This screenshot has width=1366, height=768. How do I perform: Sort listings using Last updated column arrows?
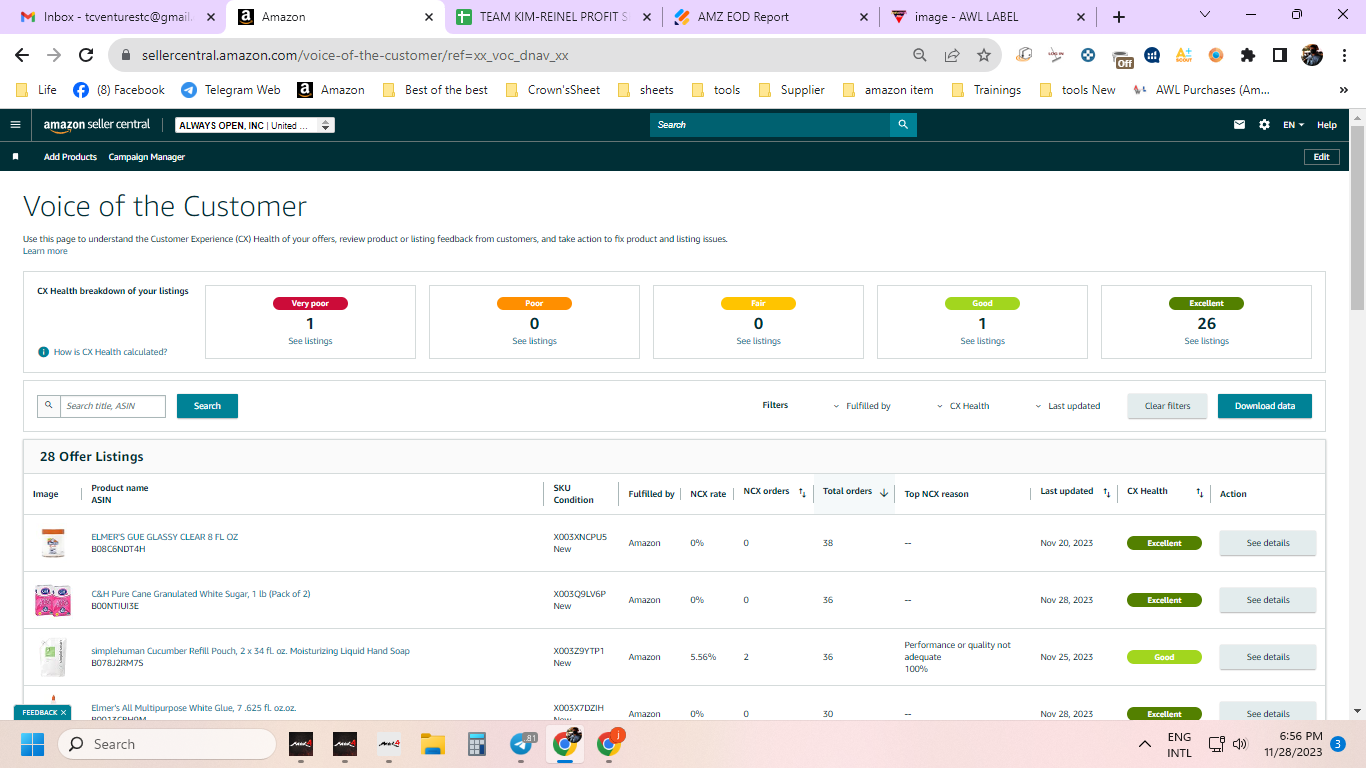click(1106, 492)
